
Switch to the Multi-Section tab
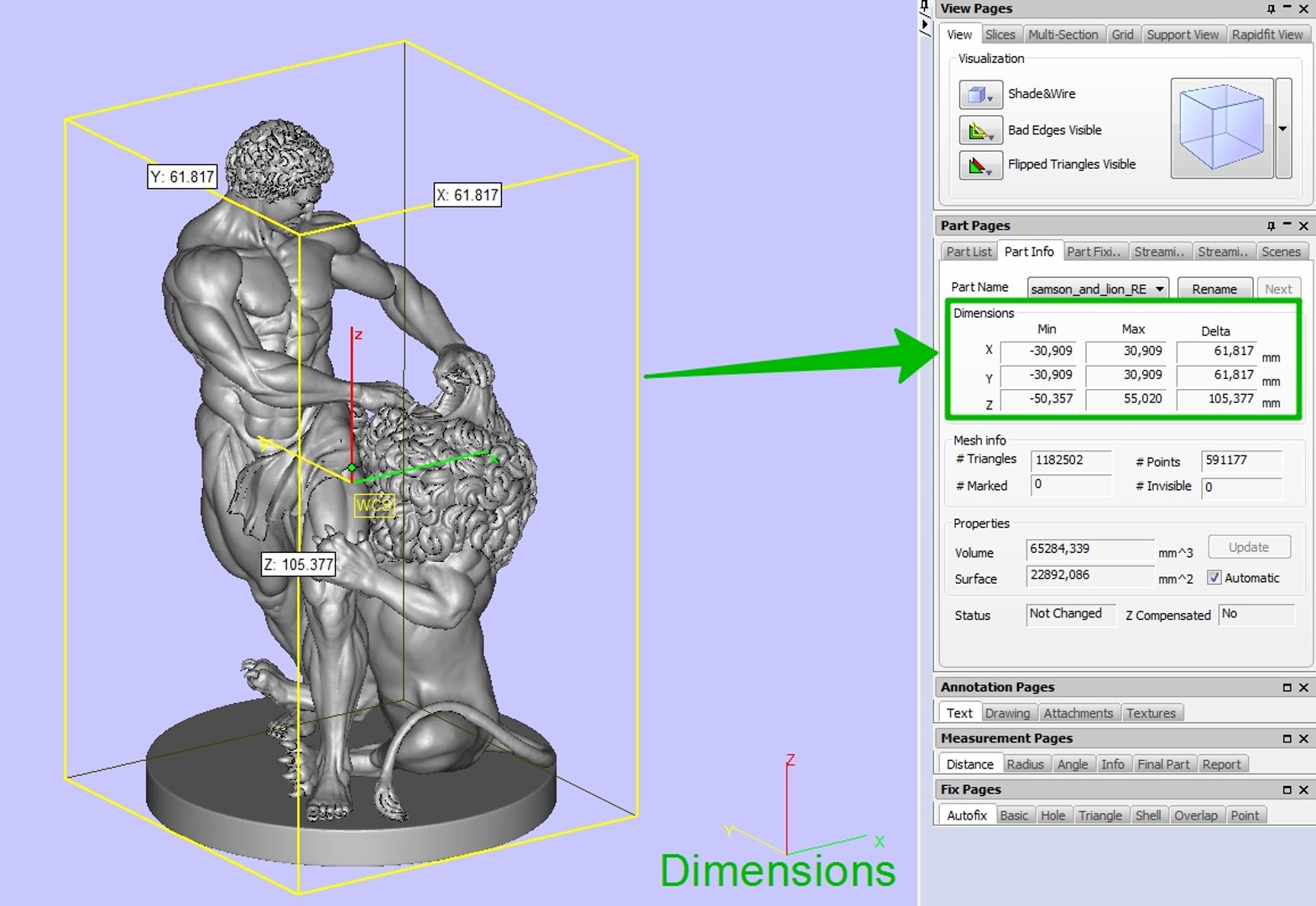(1063, 34)
